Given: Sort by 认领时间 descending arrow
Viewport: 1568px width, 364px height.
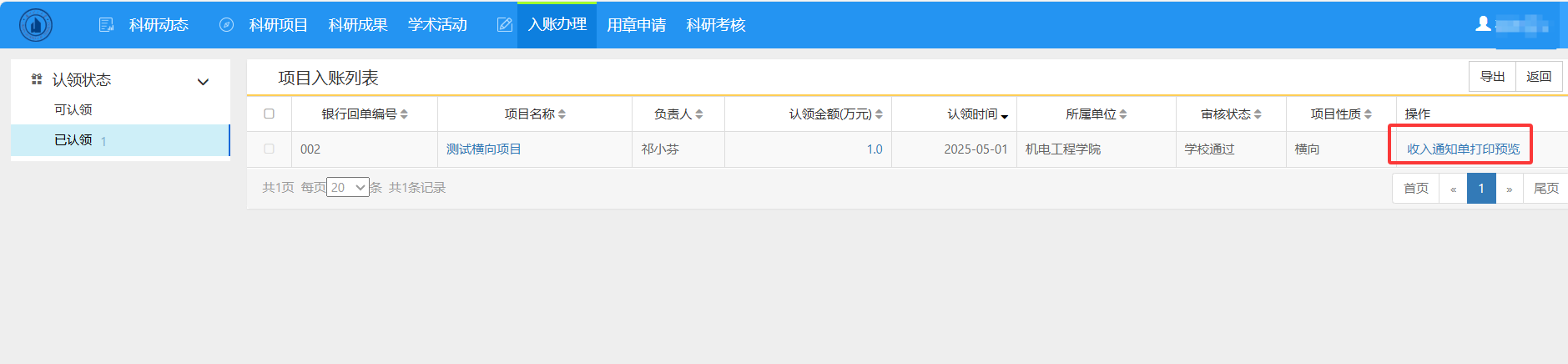Looking at the screenshot, I should pos(1004,116).
